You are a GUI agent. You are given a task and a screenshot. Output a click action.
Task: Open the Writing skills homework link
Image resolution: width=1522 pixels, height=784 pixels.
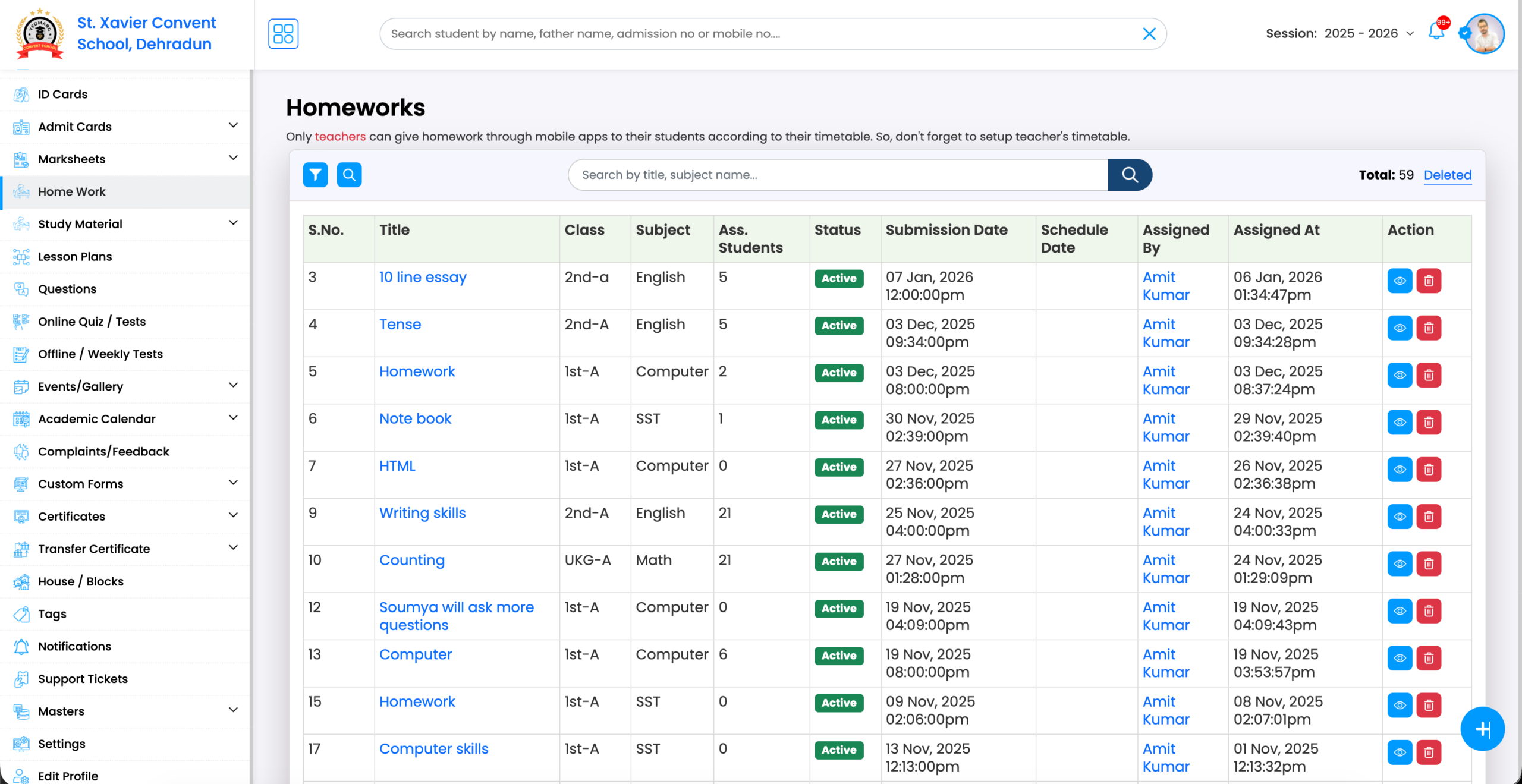422,513
